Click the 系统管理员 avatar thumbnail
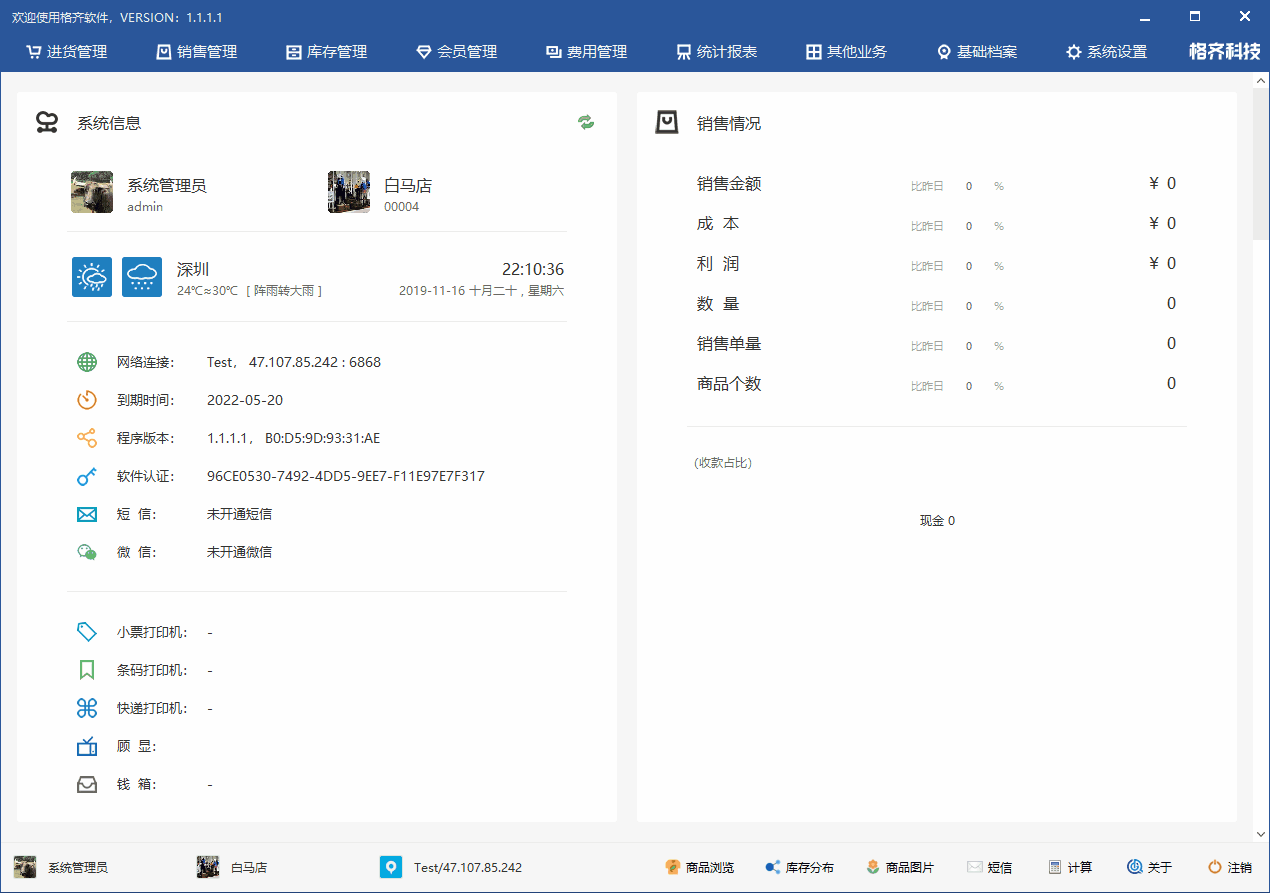This screenshot has height=893, width=1270. [92, 192]
